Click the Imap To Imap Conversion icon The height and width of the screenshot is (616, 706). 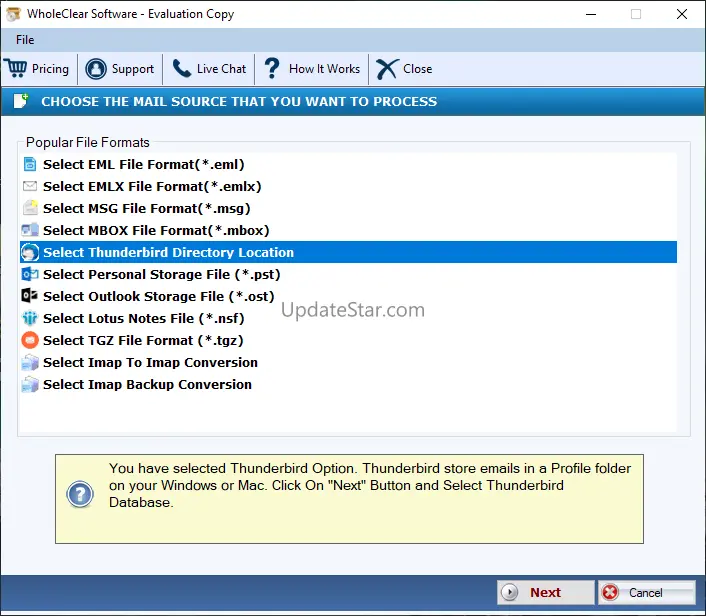click(x=30, y=362)
